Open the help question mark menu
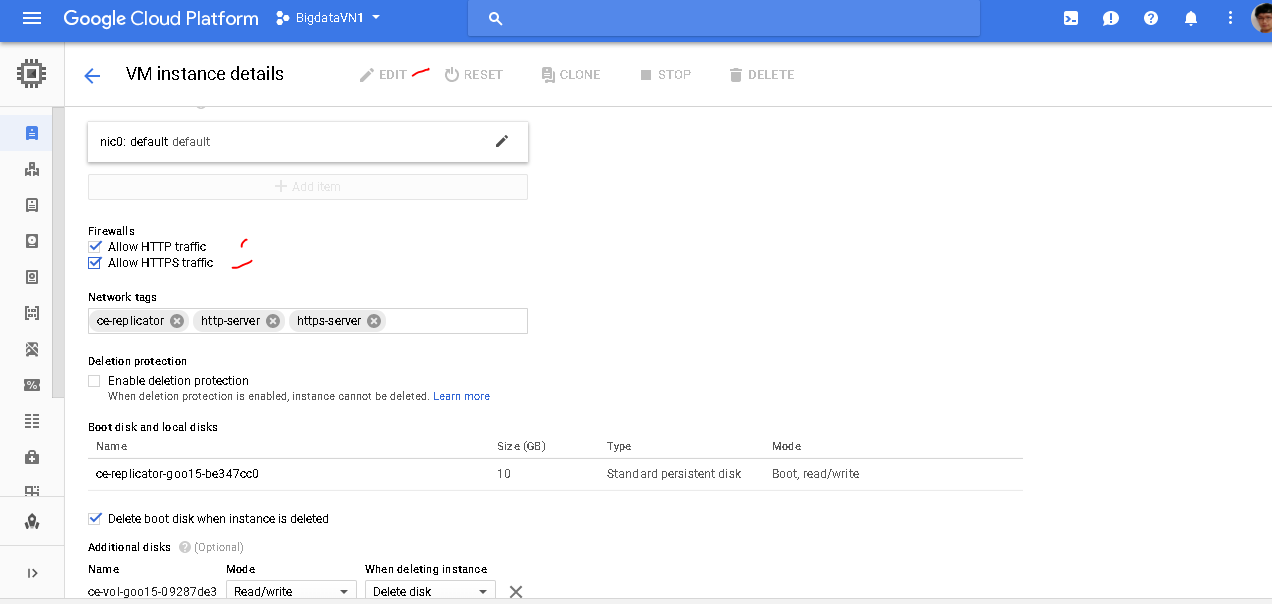This screenshot has width=1272, height=604. 1151,18
